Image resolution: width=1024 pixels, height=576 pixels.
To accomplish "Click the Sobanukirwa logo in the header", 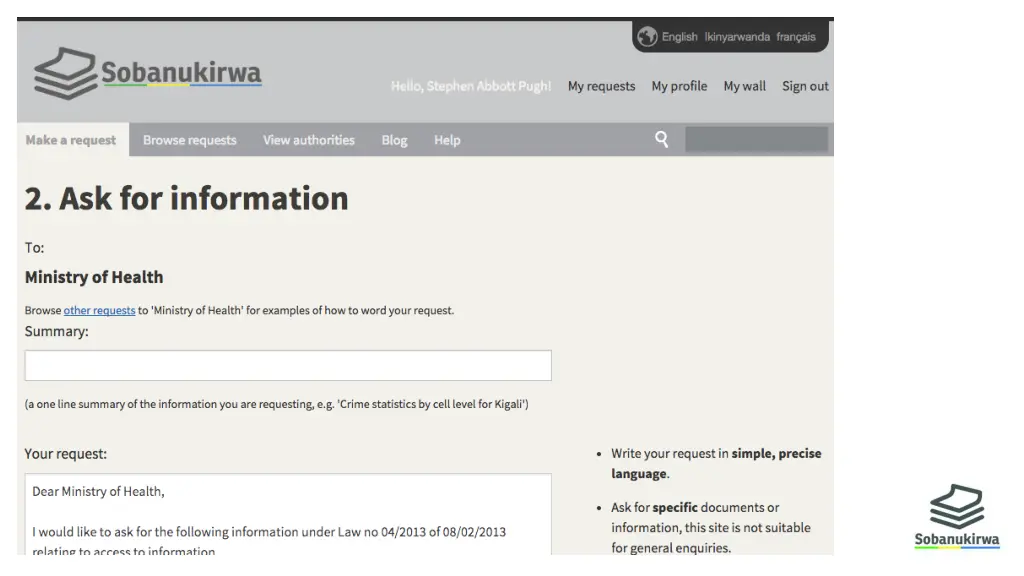I will point(148,73).
